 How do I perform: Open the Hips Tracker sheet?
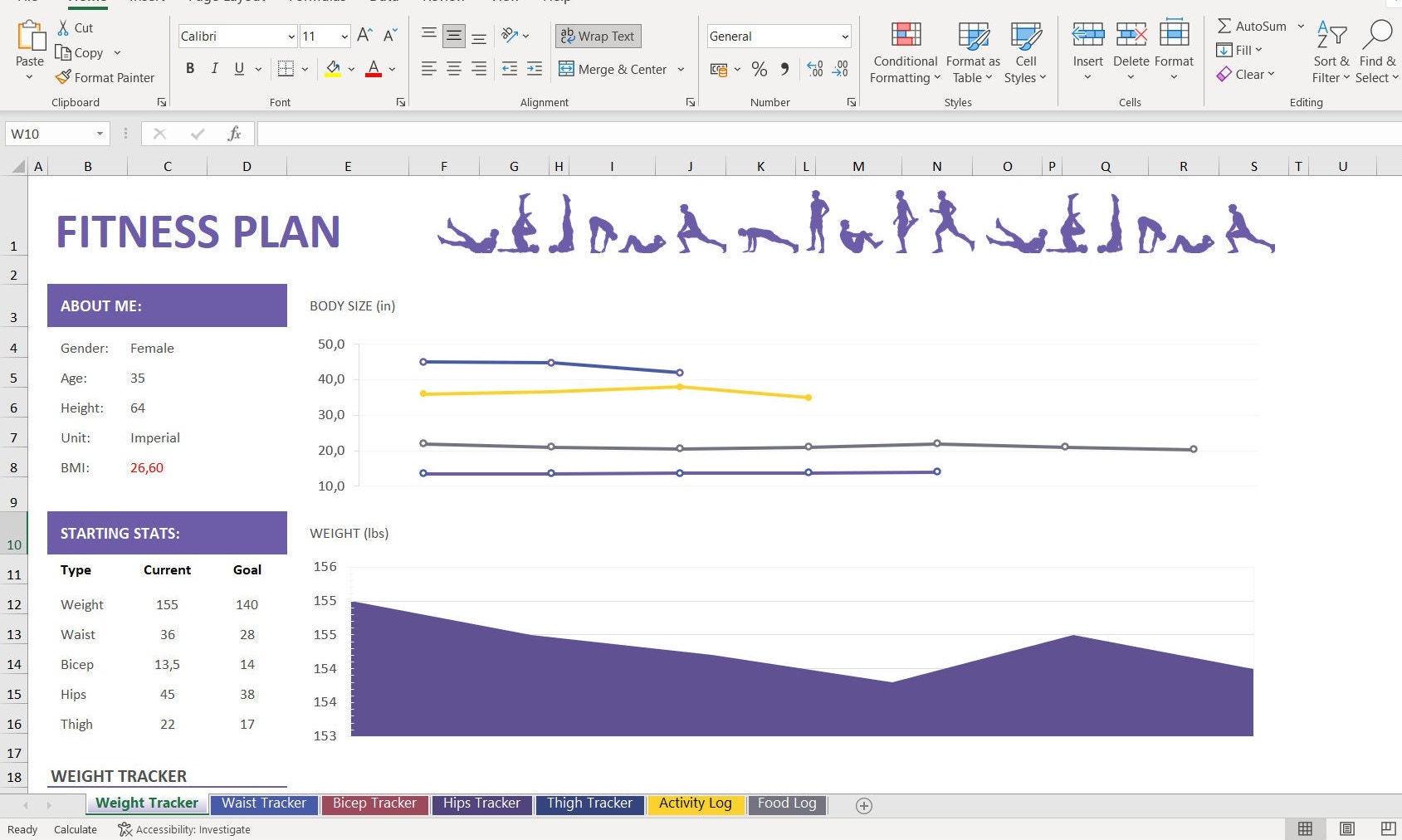[481, 803]
